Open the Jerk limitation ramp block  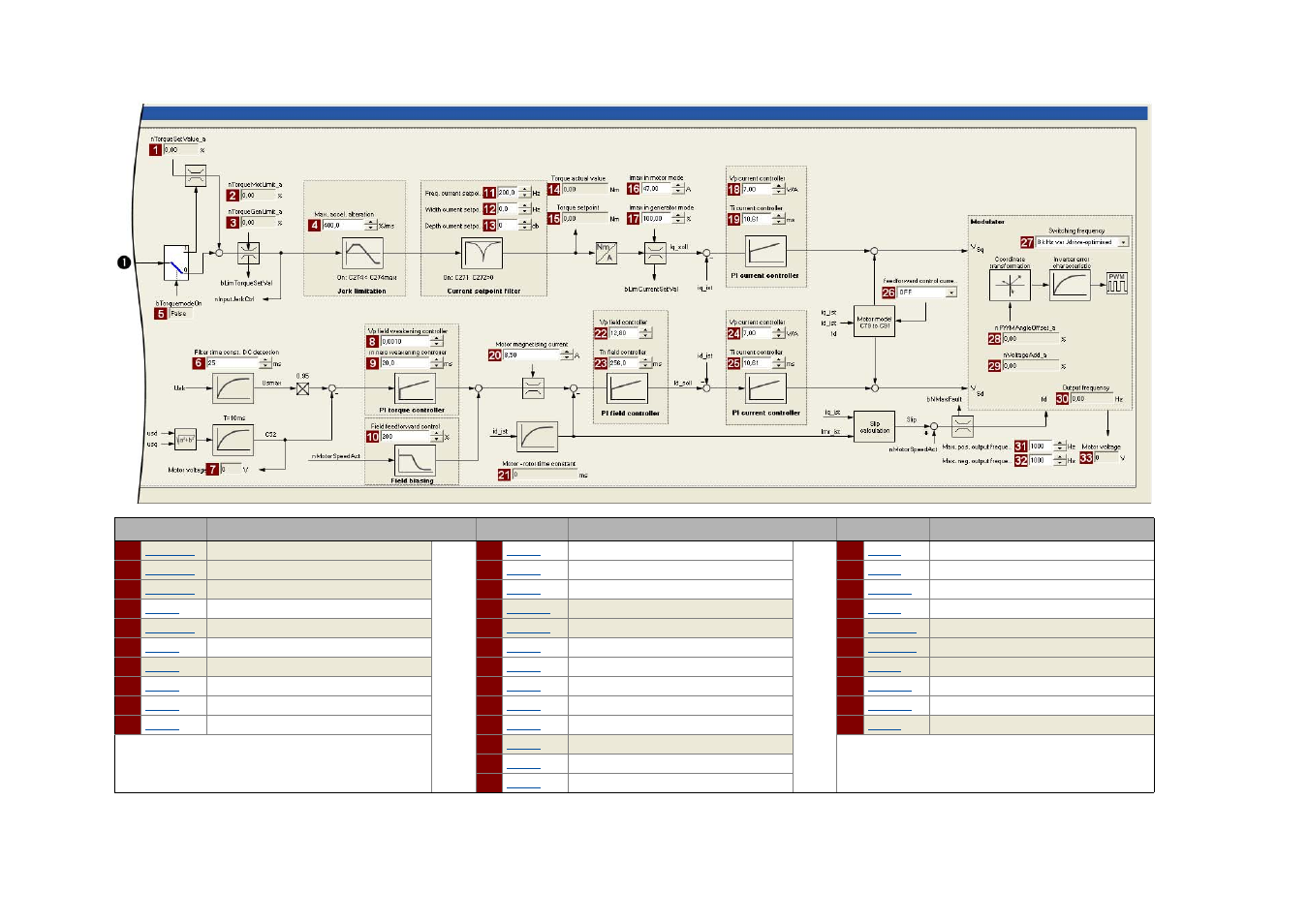[362, 254]
